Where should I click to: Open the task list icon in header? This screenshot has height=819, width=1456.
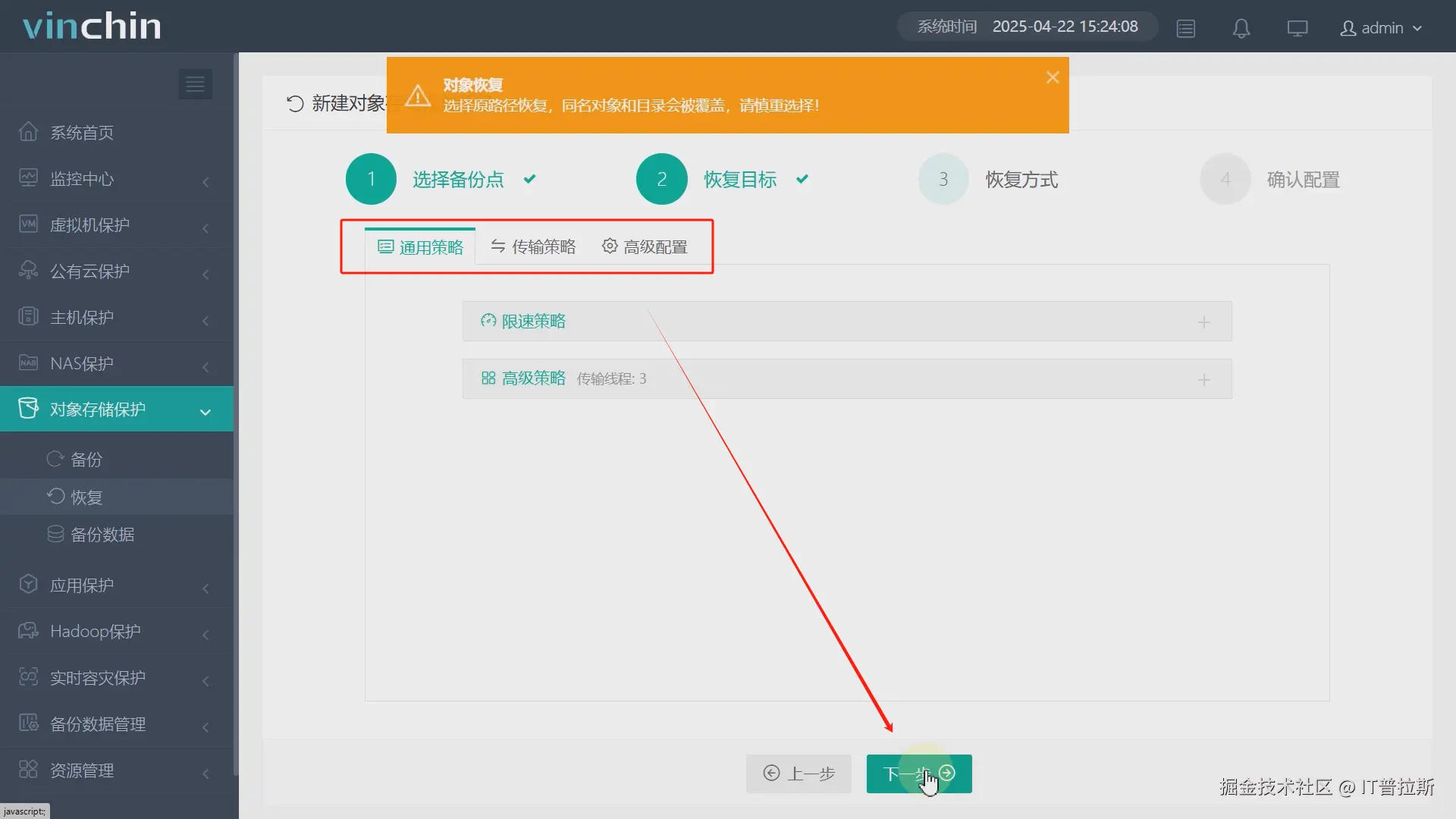pos(1185,29)
